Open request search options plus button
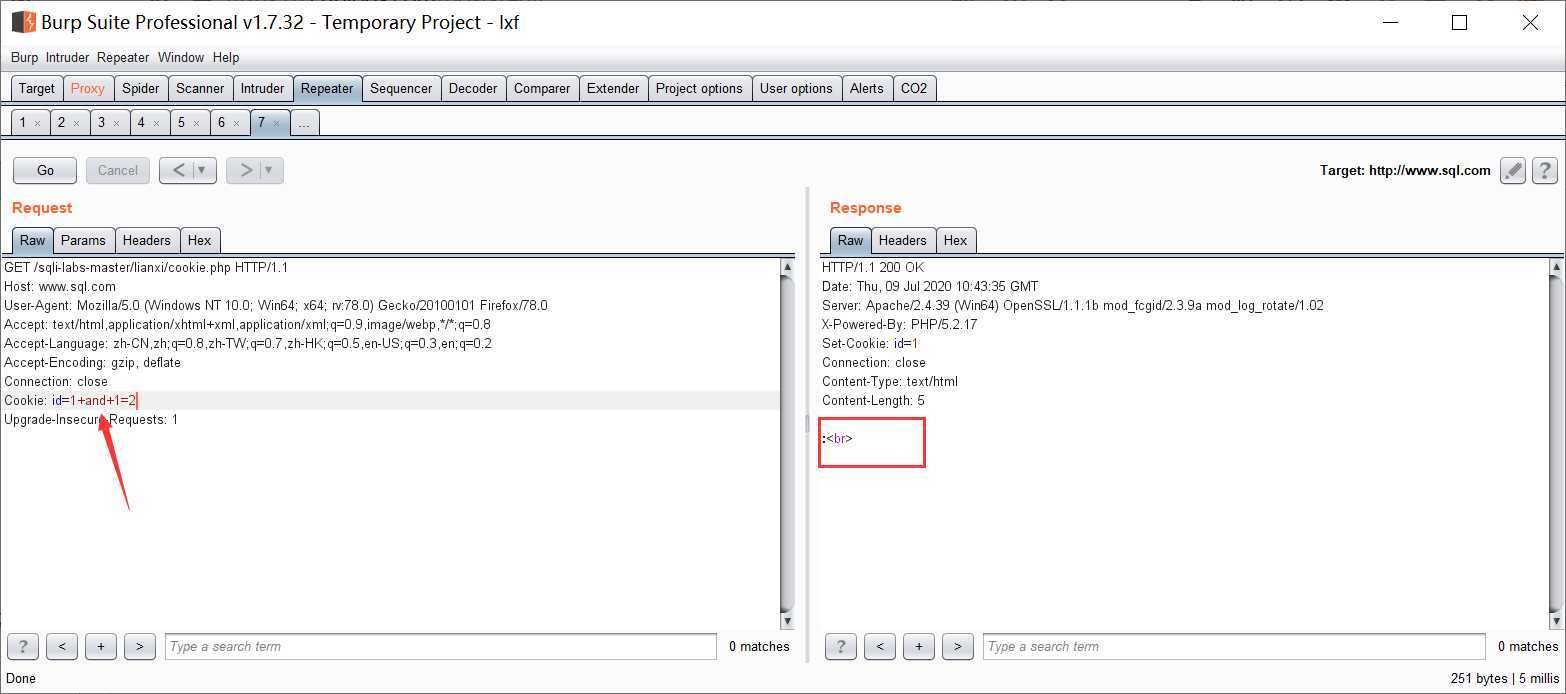 click(x=101, y=646)
